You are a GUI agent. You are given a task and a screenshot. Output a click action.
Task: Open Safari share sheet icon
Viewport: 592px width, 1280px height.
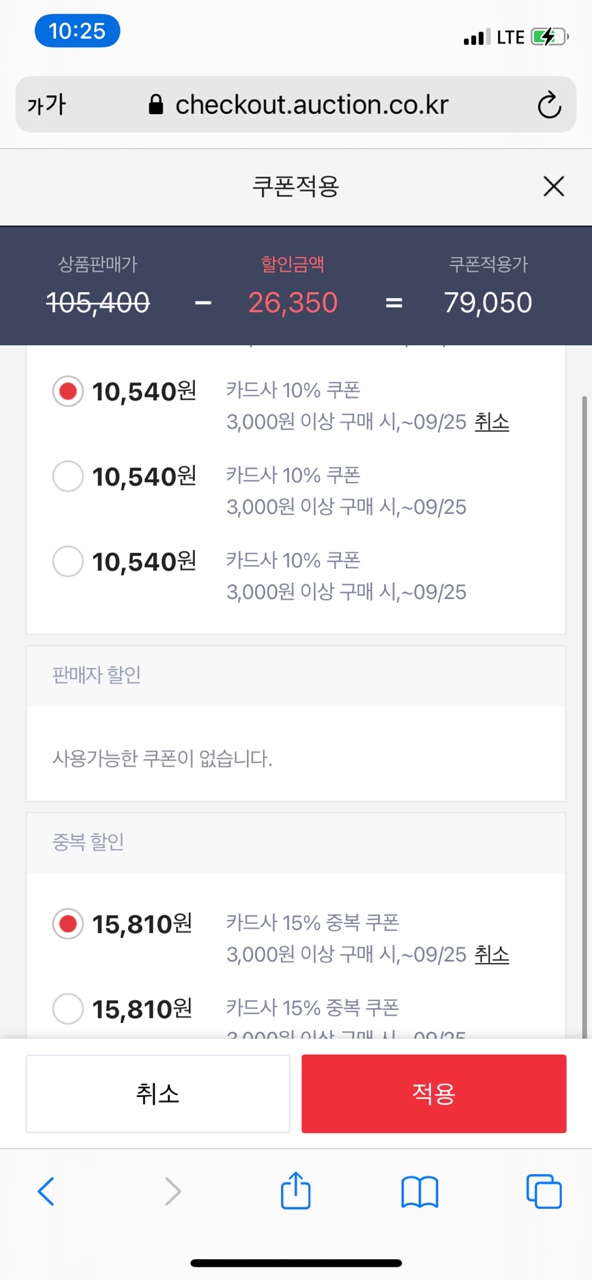coord(295,1191)
